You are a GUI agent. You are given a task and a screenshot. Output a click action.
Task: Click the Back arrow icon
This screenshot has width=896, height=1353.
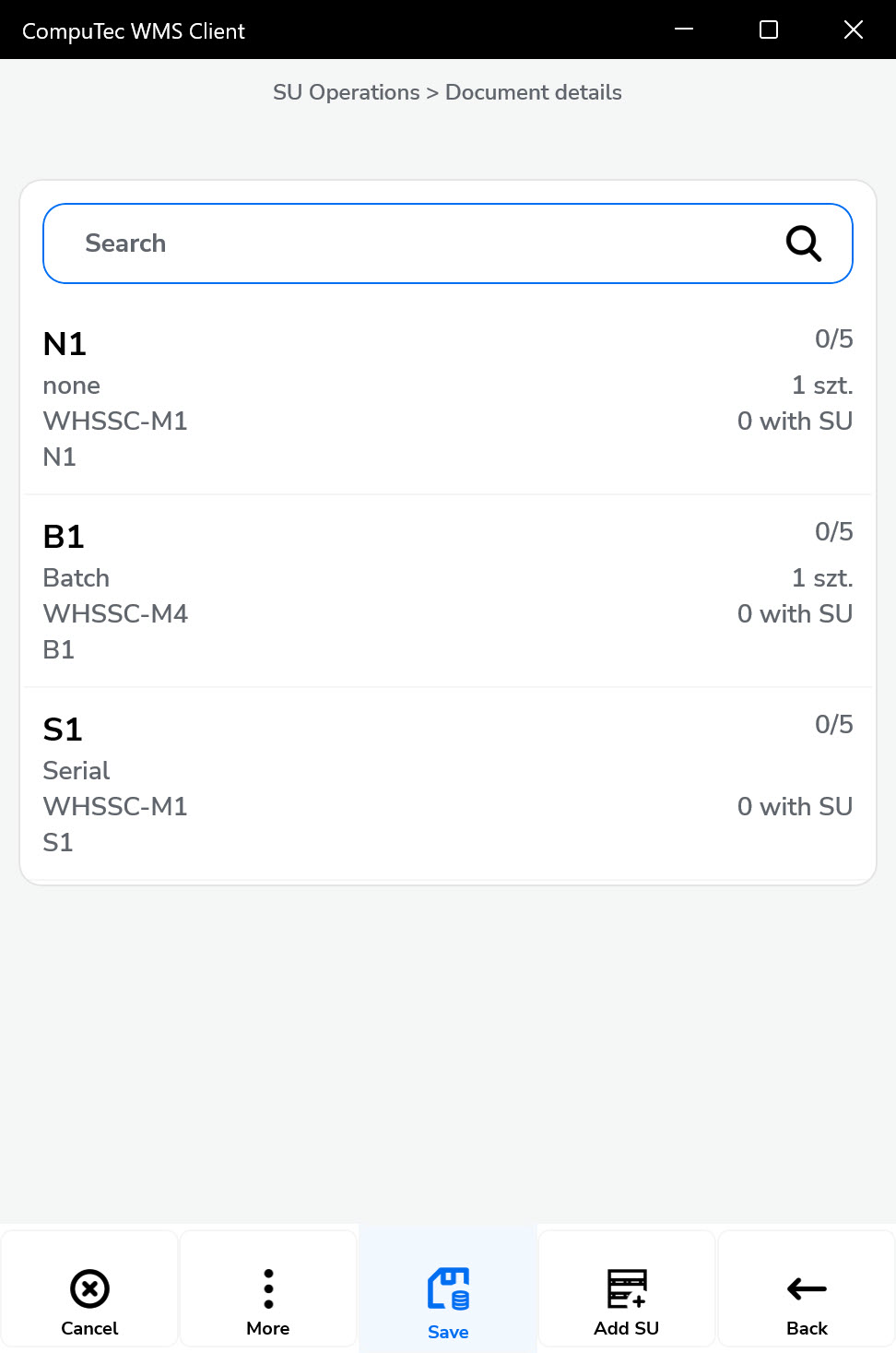pos(807,1288)
